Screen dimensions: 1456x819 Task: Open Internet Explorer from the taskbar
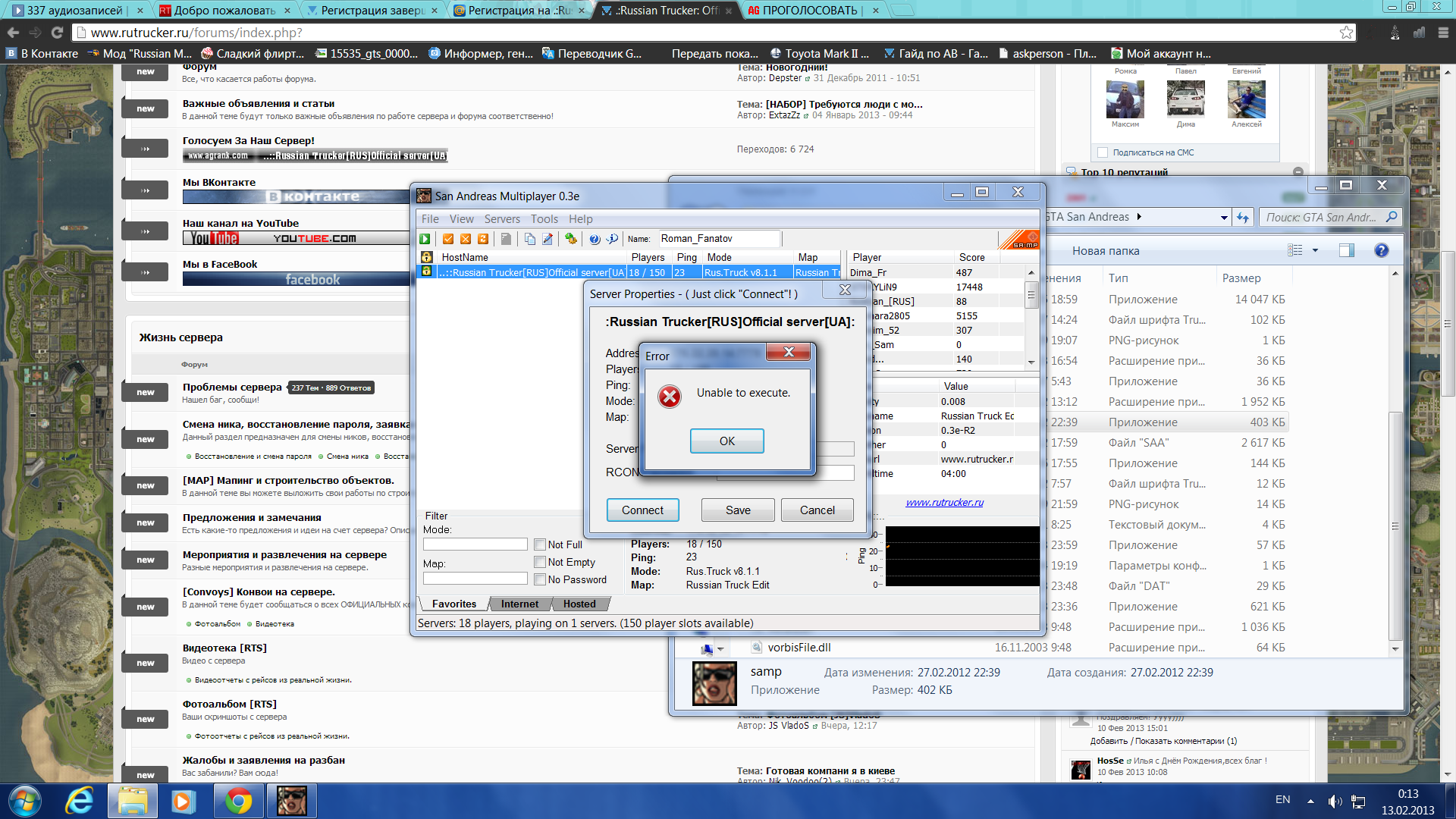tap(80, 801)
